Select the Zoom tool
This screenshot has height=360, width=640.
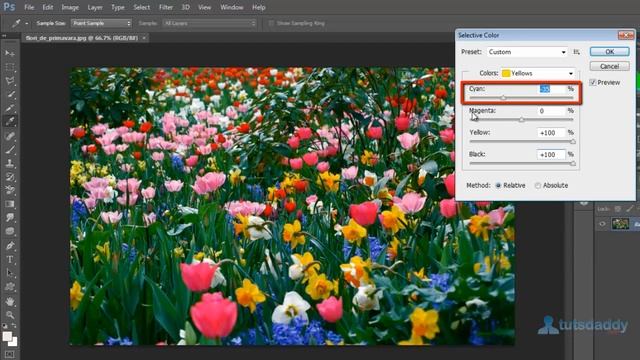10,315
